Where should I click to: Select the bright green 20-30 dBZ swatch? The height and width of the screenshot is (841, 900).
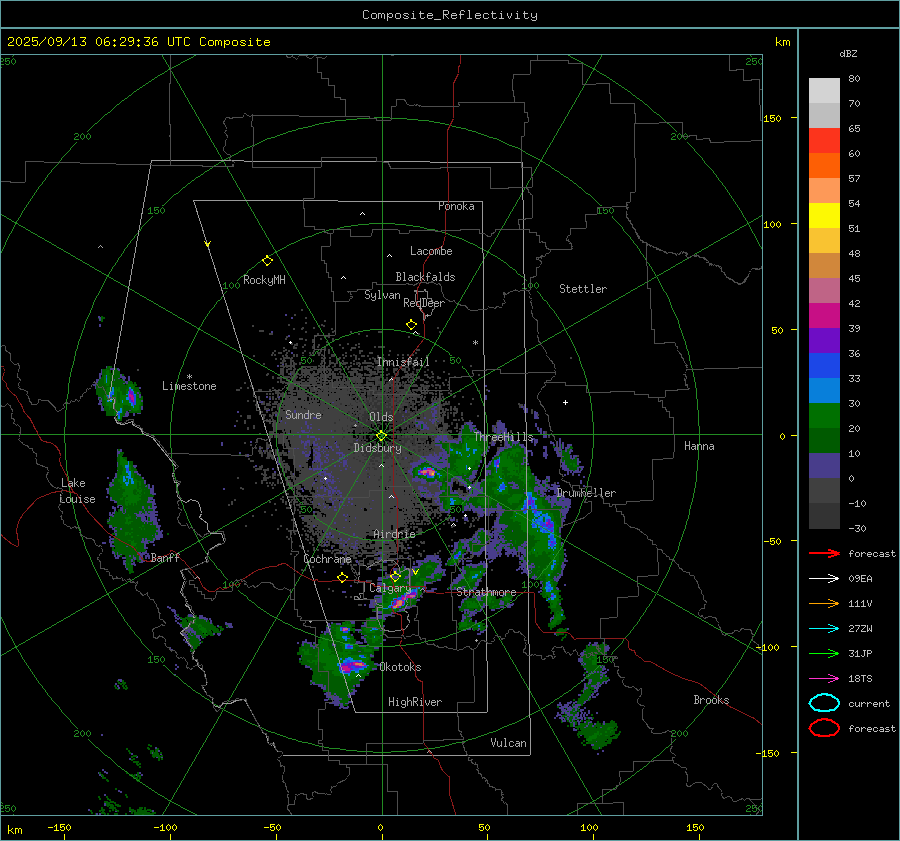tap(824, 416)
